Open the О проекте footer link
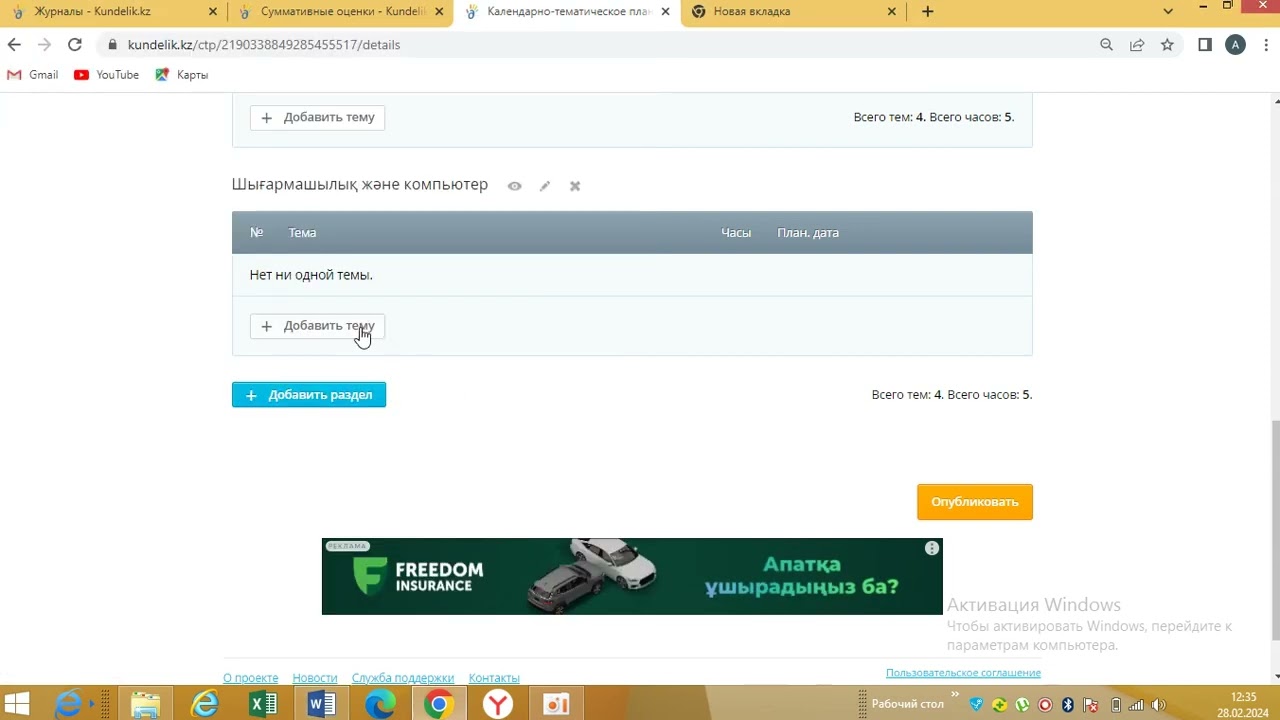The image size is (1280, 720). tap(250, 678)
